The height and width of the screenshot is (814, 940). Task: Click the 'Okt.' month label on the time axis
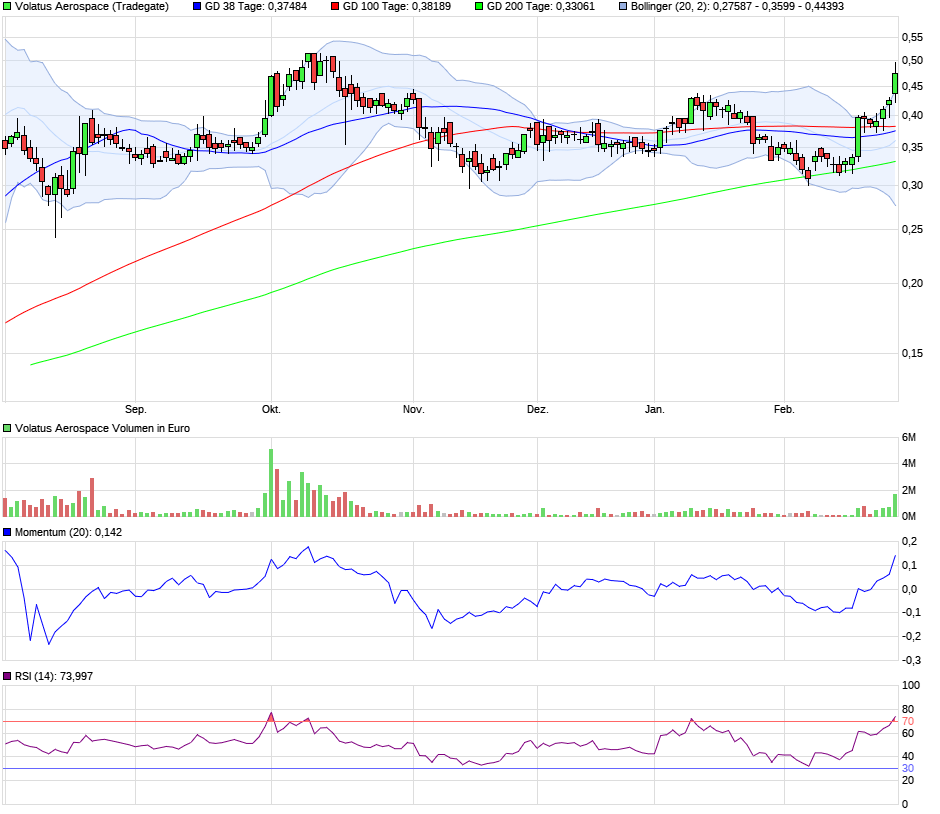271,410
